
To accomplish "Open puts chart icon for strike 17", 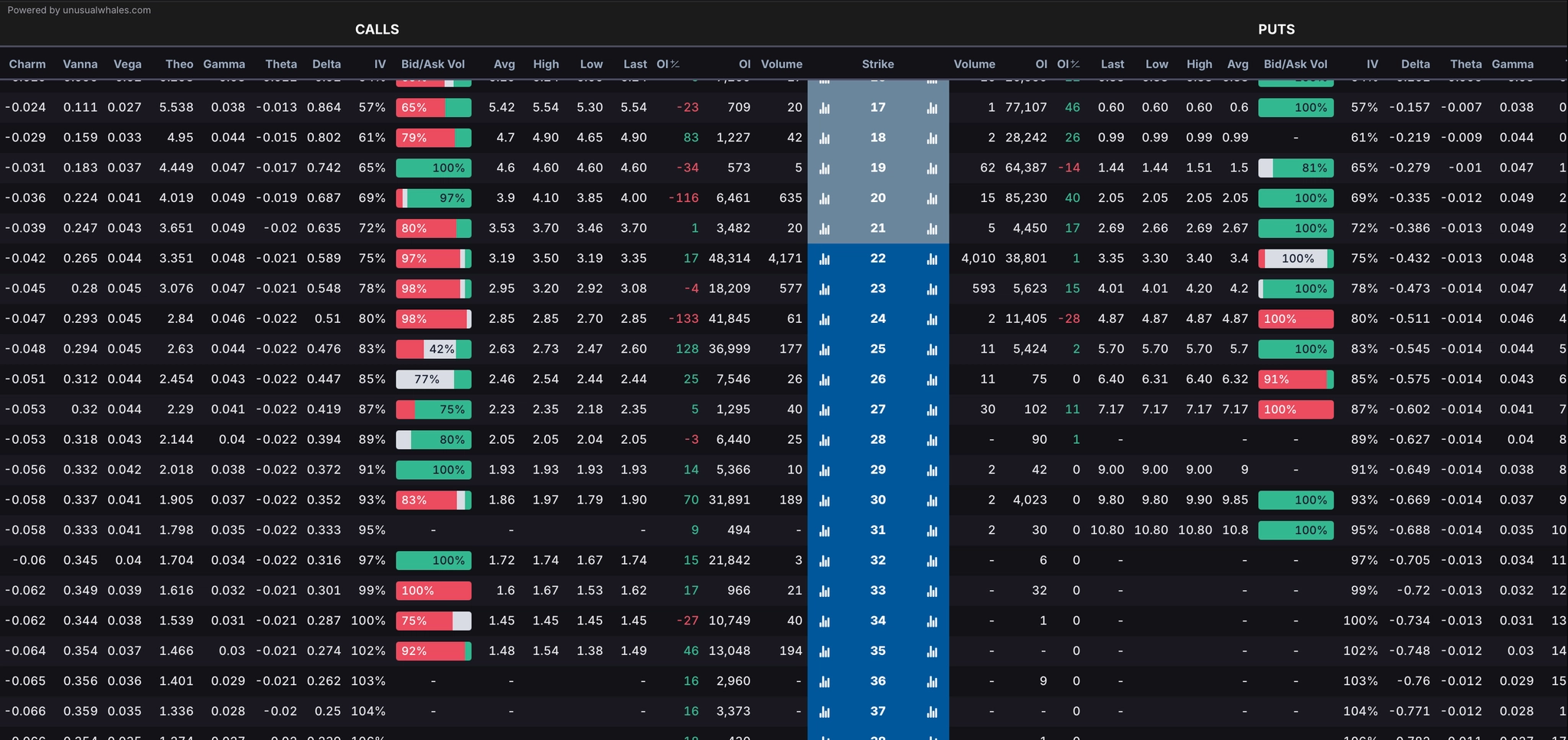I will tap(932, 108).
